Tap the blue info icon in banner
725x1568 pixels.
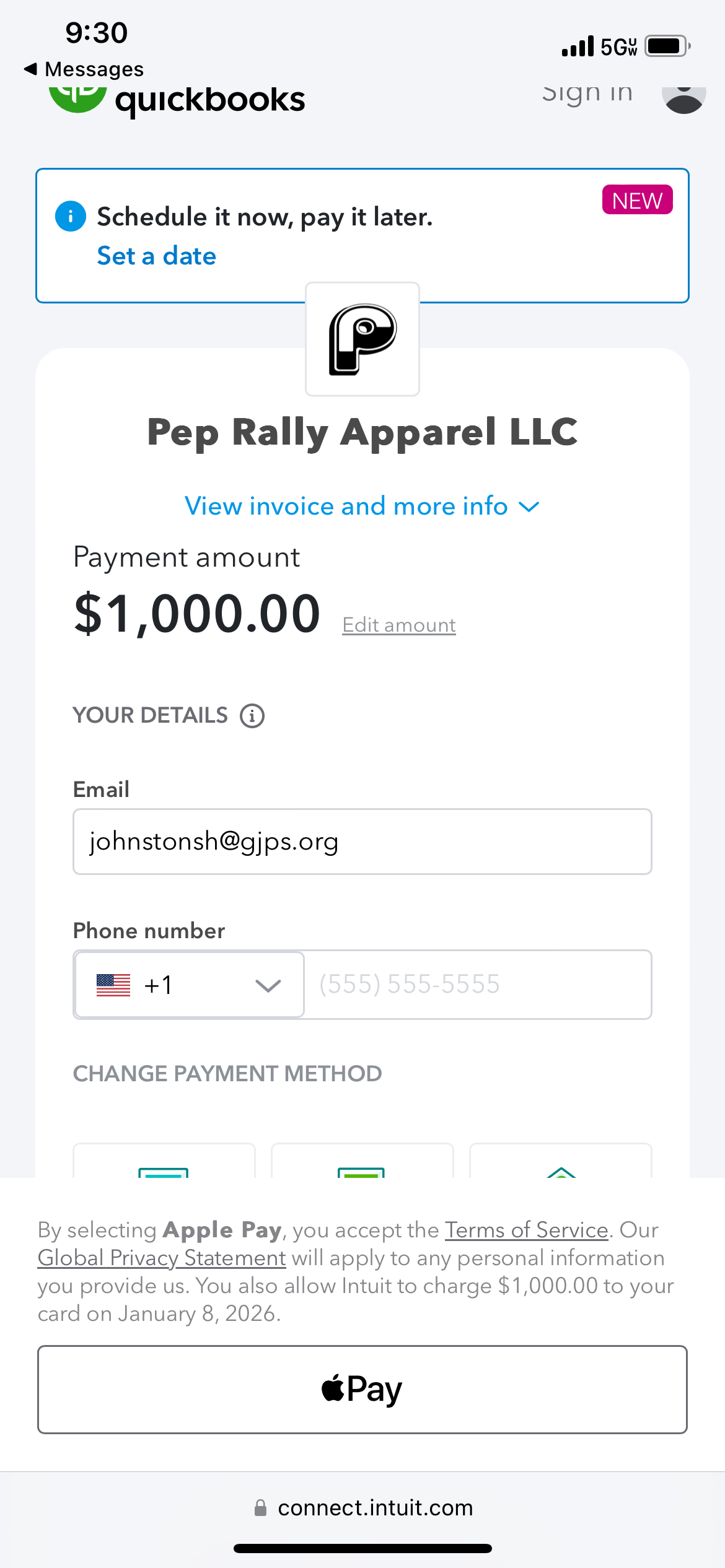click(71, 217)
